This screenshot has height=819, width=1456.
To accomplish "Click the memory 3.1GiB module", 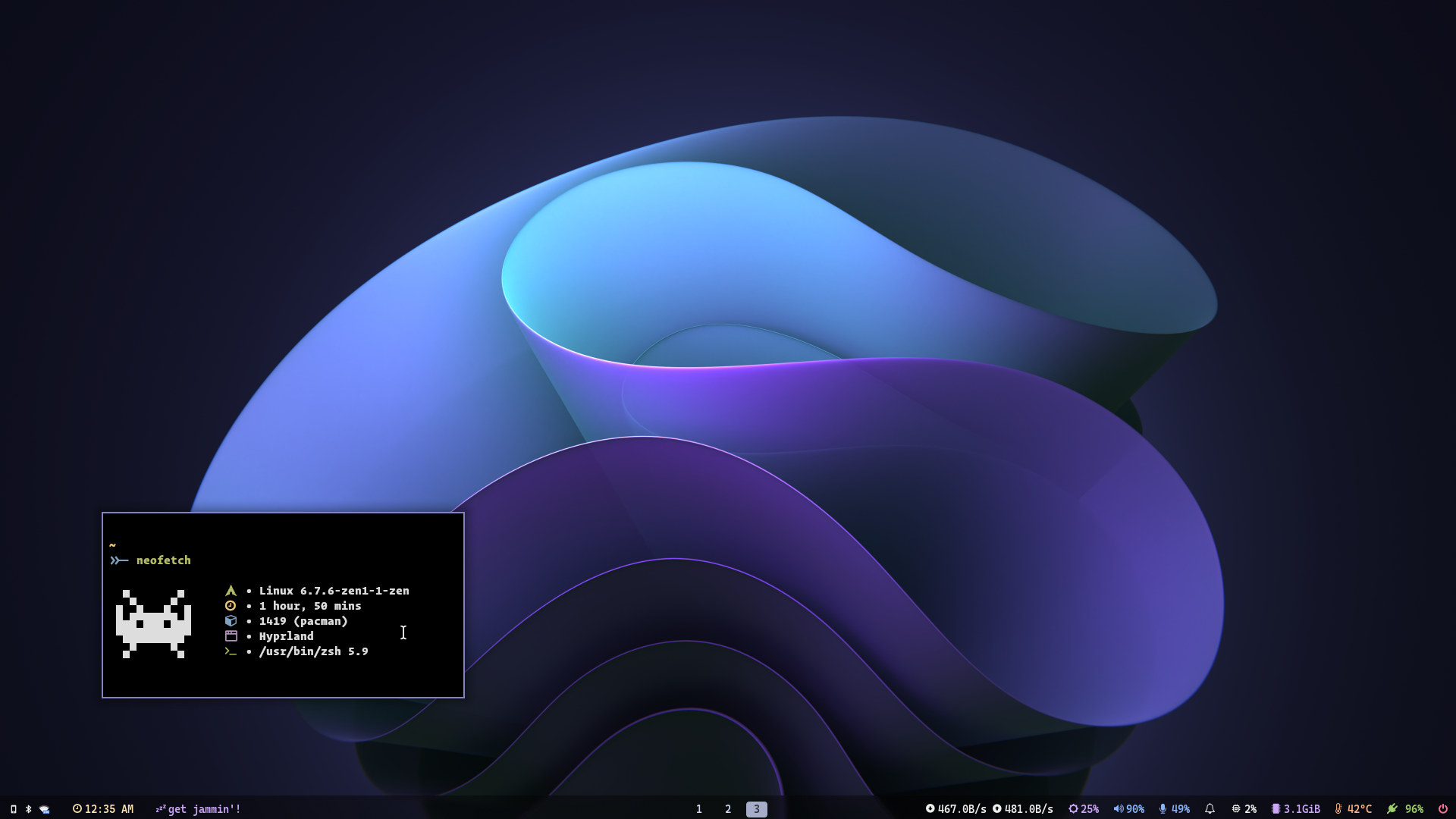I will [1295, 809].
